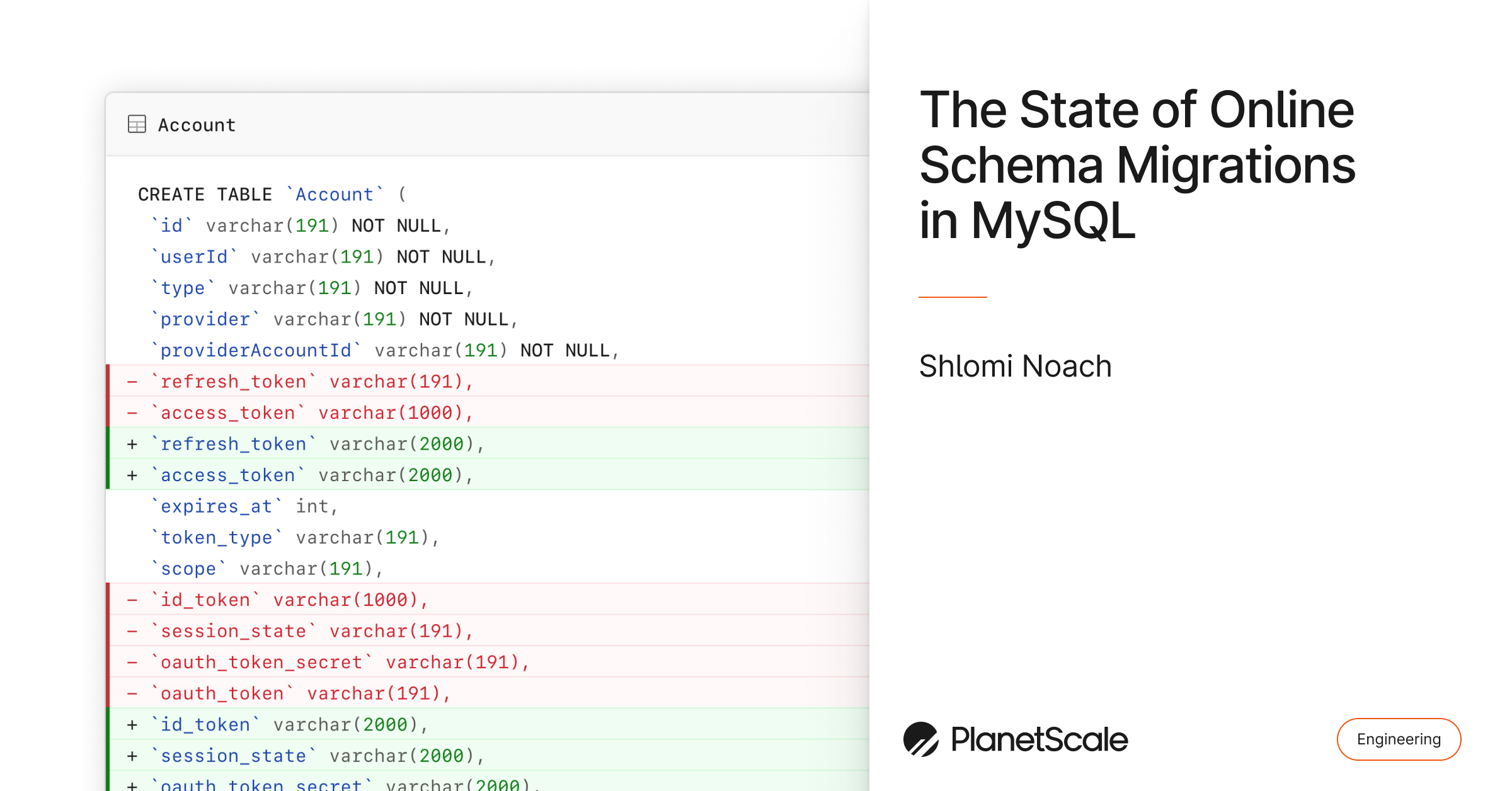Select the added session_state varchar(2000) line

[488, 755]
